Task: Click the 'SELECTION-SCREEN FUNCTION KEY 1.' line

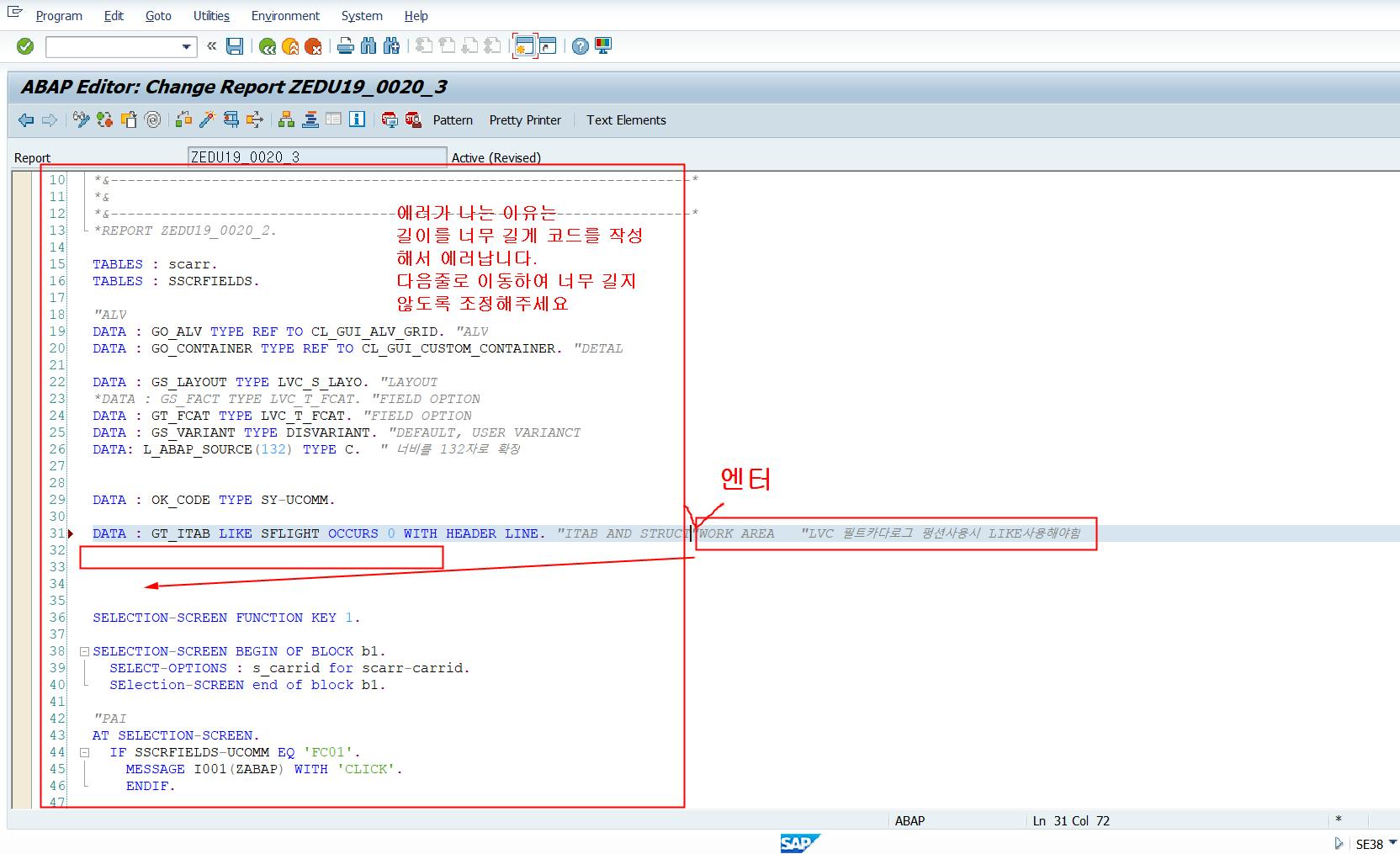Action: (x=226, y=618)
